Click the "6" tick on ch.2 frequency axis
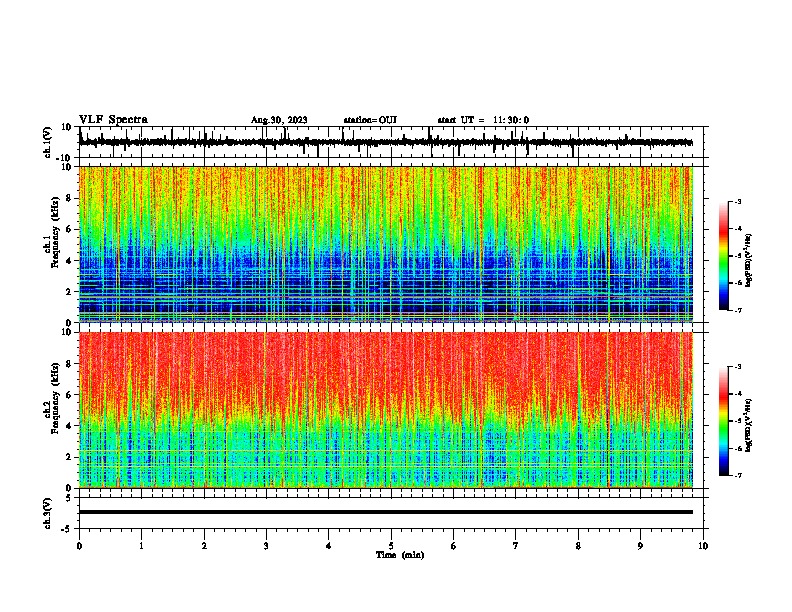The image size is (792, 612). click(70, 395)
